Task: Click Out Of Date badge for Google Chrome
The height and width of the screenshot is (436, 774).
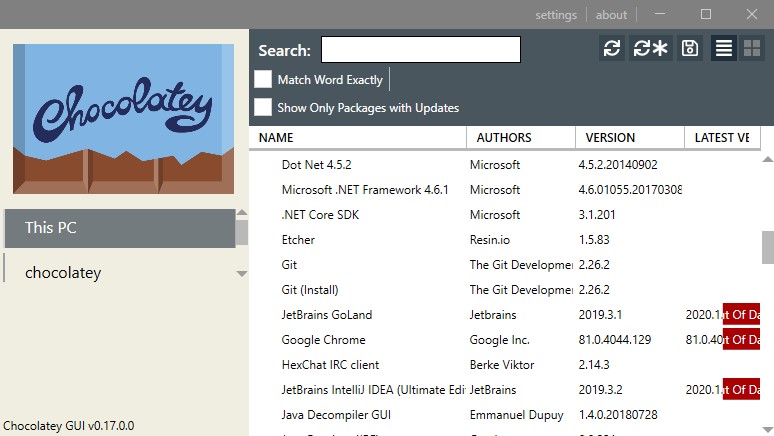Action: click(741, 339)
